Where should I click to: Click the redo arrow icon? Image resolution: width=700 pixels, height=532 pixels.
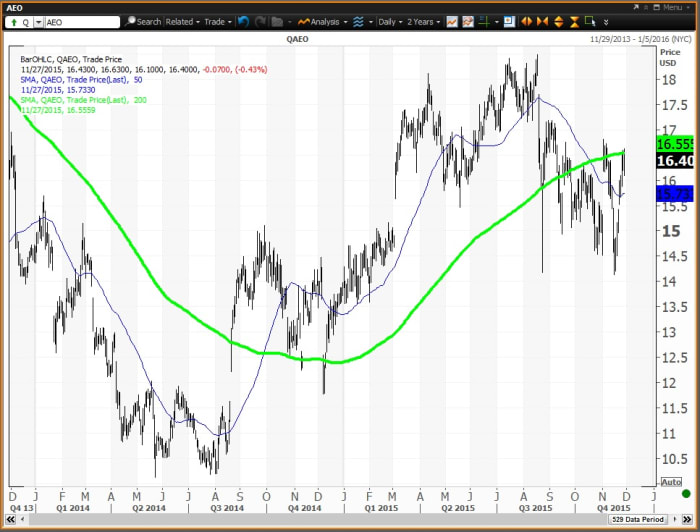pyautogui.click(x=259, y=21)
